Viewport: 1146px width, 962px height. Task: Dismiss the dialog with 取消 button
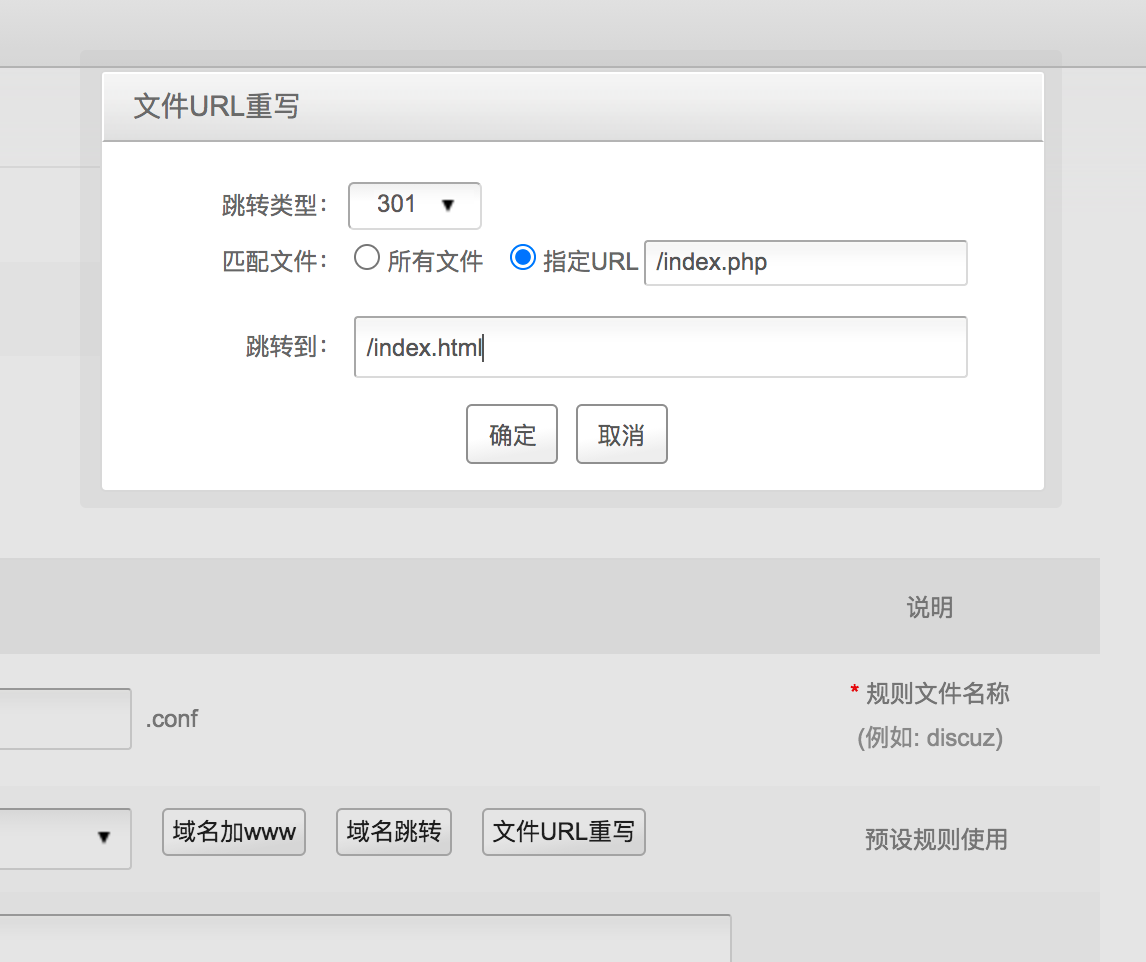(x=621, y=435)
